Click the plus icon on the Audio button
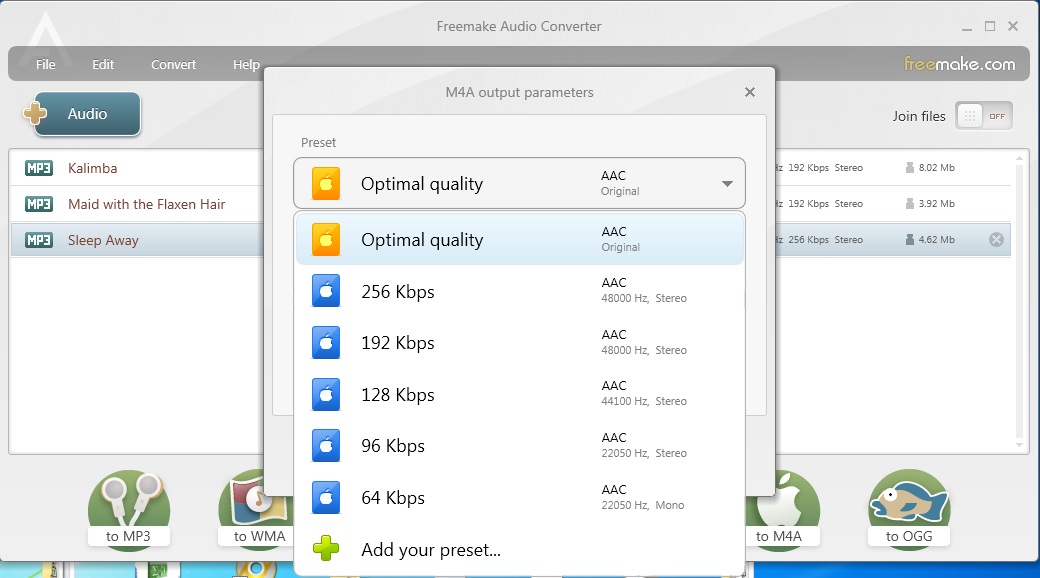 [x=35, y=113]
